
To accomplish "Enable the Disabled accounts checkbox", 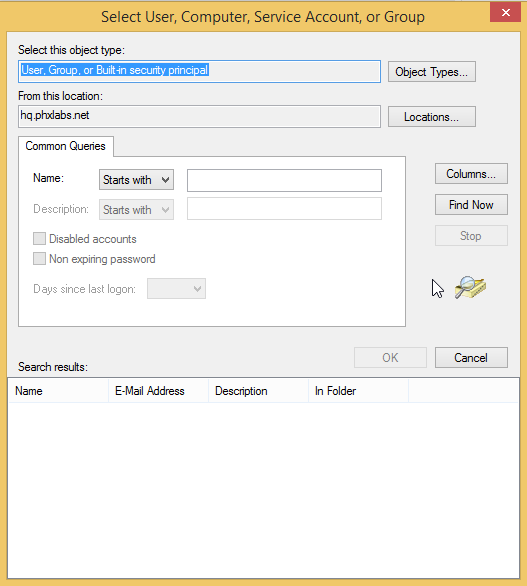I will click(39, 238).
